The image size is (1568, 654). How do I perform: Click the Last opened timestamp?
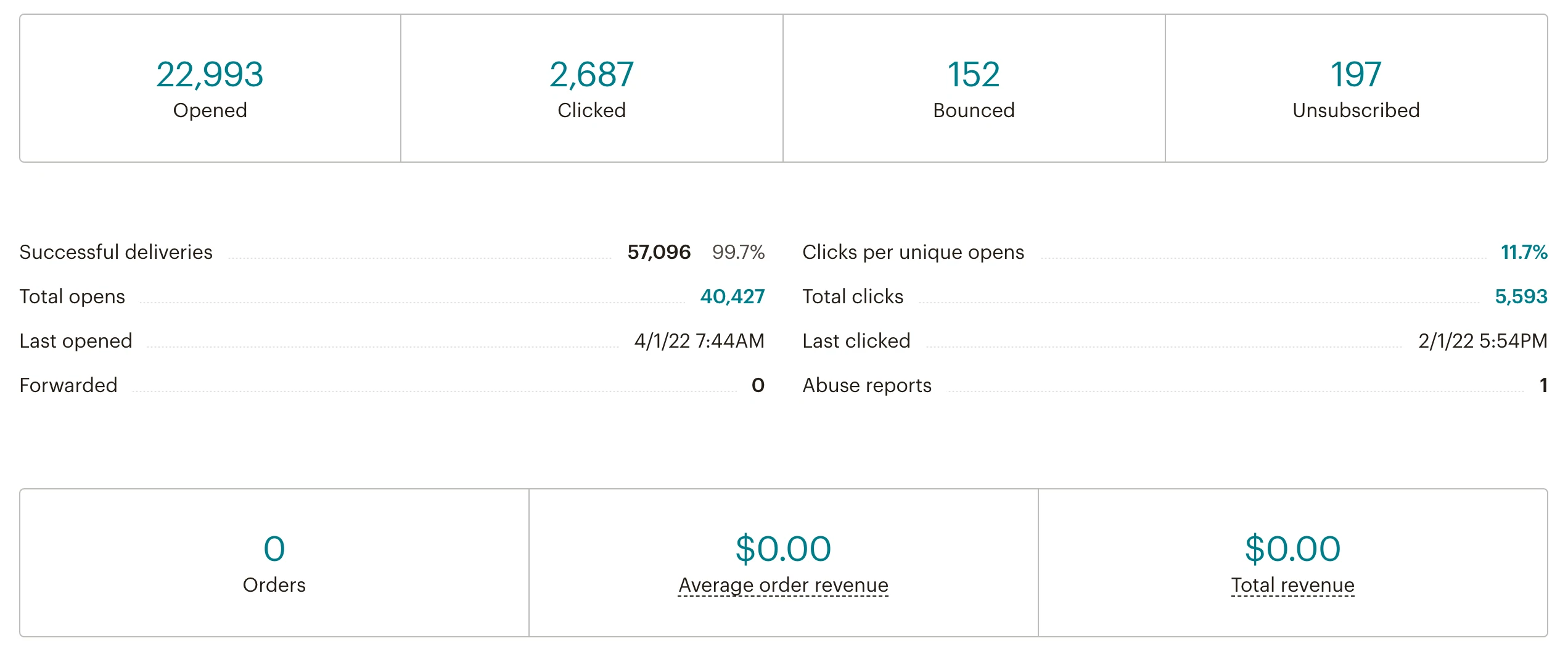click(699, 341)
